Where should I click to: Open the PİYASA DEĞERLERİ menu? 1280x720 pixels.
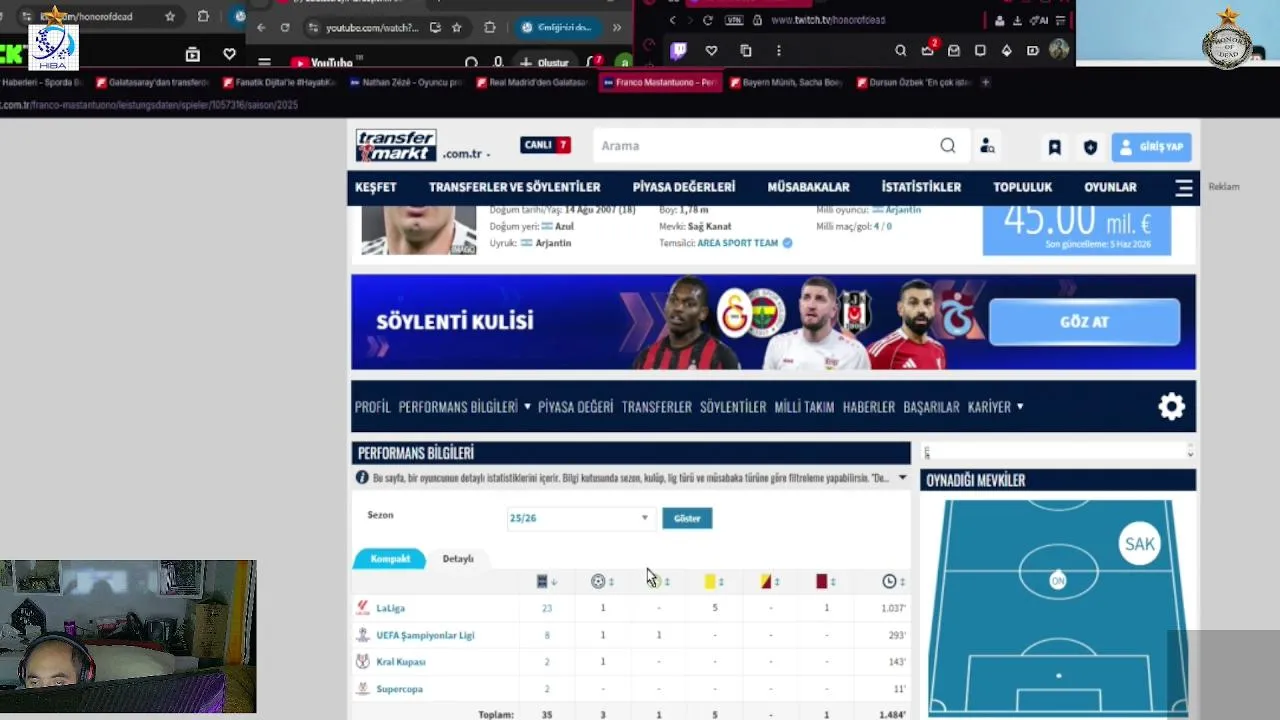684,187
